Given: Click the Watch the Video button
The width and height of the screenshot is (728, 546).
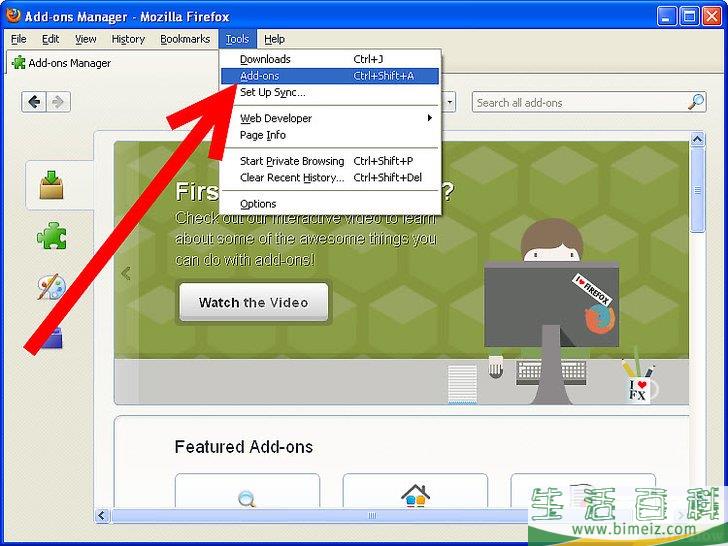Looking at the screenshot, I should (254, 303).
